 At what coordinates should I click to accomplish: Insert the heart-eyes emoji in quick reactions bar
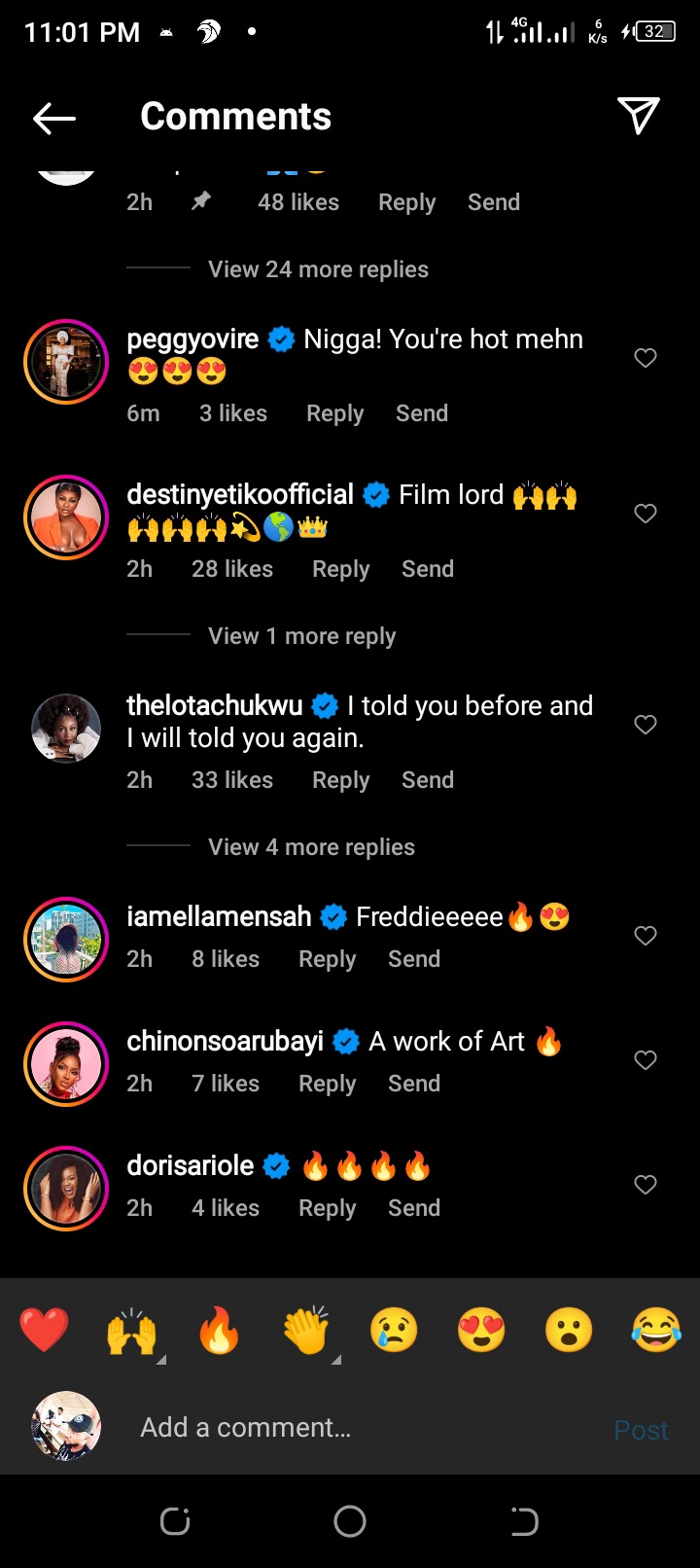(481, 1330)
